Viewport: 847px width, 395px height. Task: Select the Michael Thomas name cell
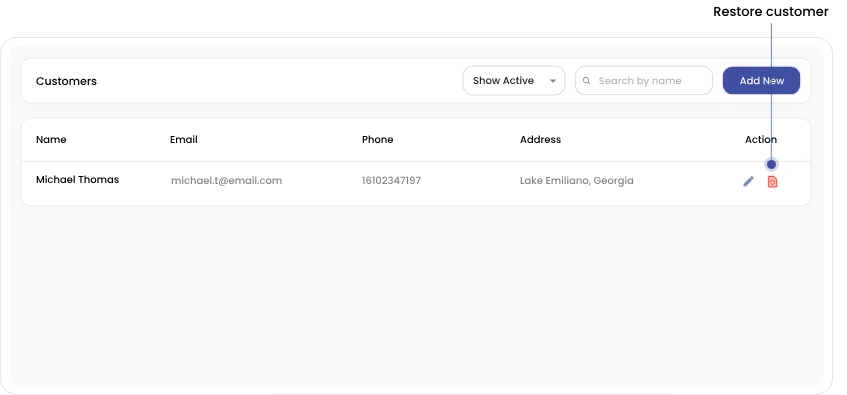pyautogui.click(x=77, y=180)
